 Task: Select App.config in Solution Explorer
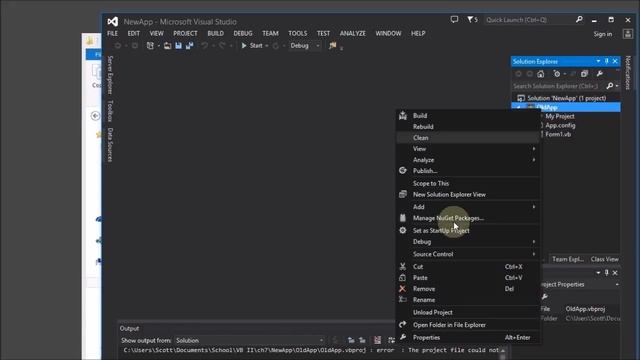coord(560,125)
